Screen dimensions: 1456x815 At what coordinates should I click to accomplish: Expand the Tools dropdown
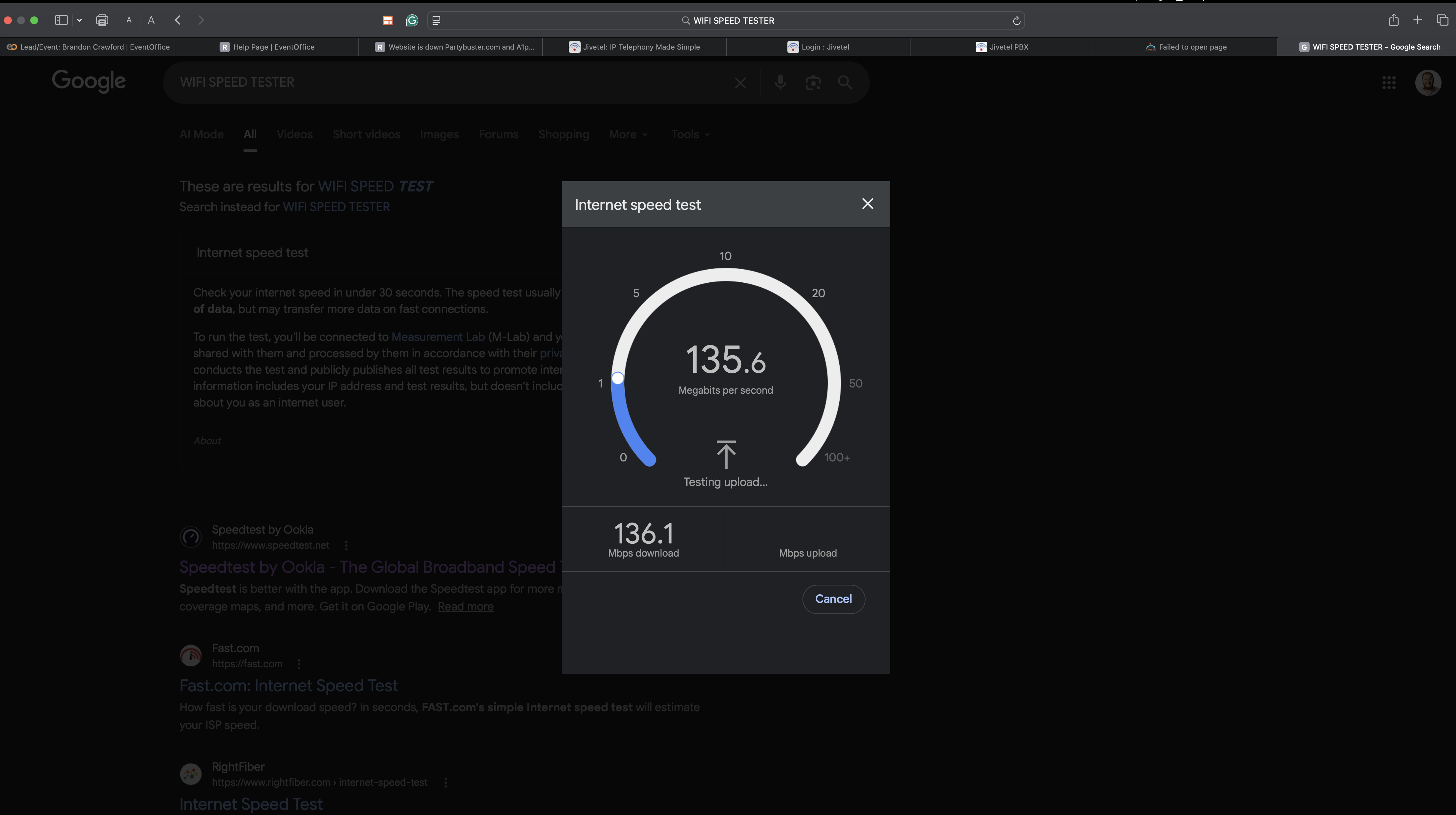(x=690, y=135)
